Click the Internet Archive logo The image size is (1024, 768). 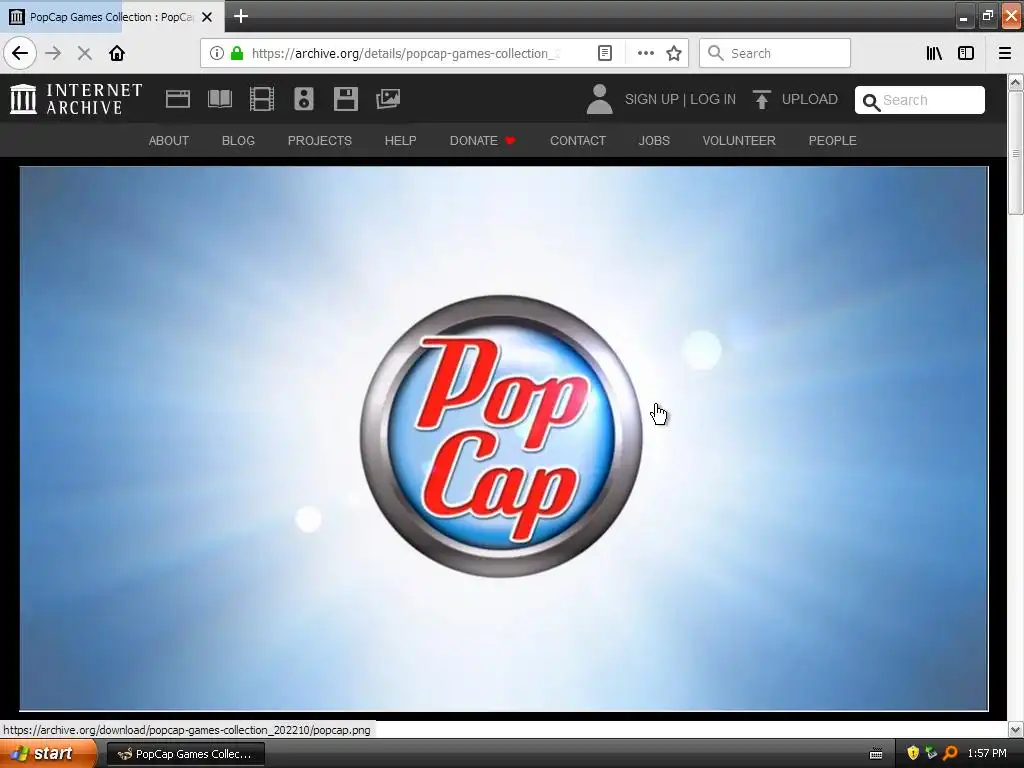tap(76, 99)
